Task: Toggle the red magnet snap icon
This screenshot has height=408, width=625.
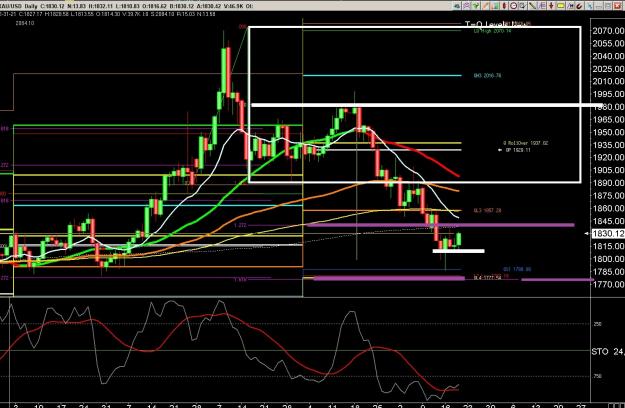Action: click(579, 6)
